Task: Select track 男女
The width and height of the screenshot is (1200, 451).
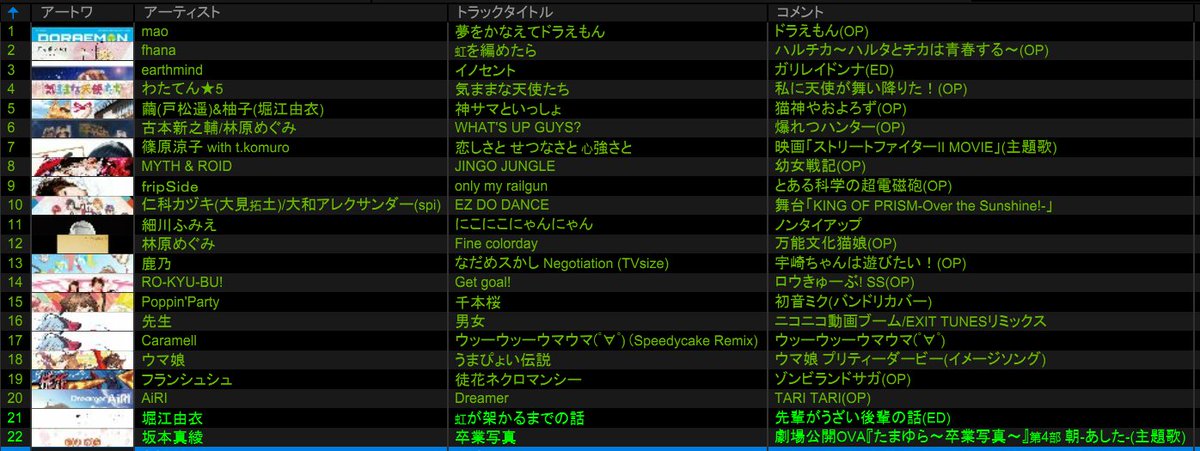Action: [470, 321]
